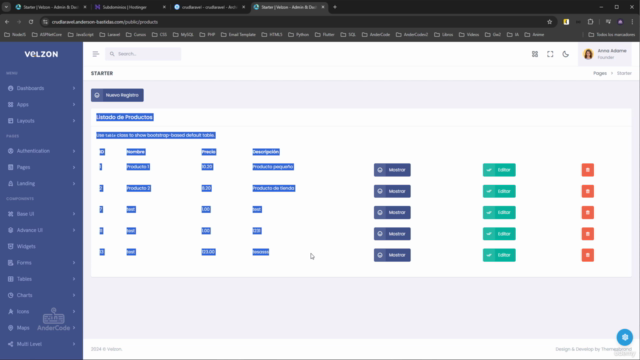Click Mostrar for Producto 2

point(392,191)
